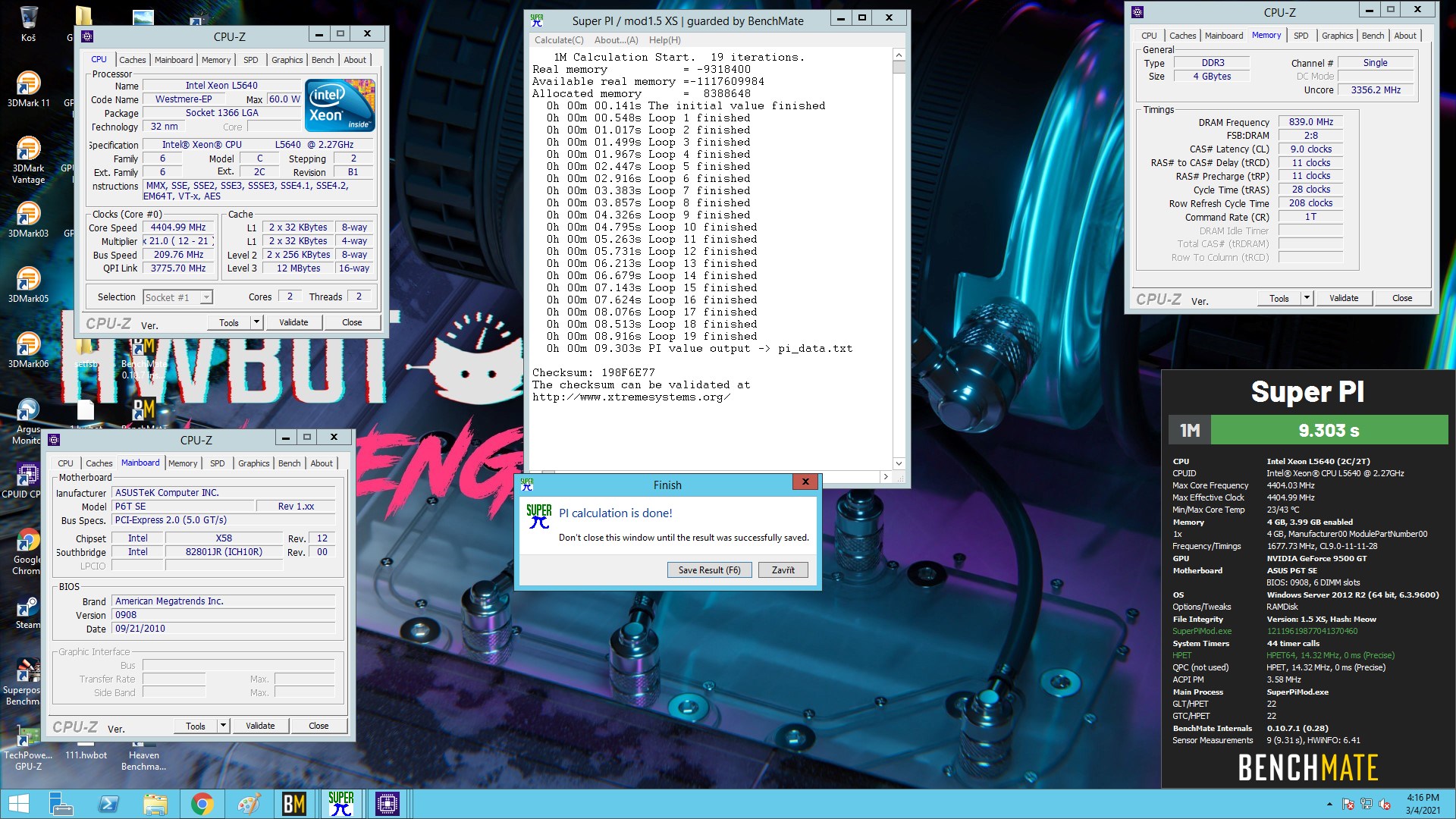Click the Zavřít button in Finish dialog

[783, 570]
